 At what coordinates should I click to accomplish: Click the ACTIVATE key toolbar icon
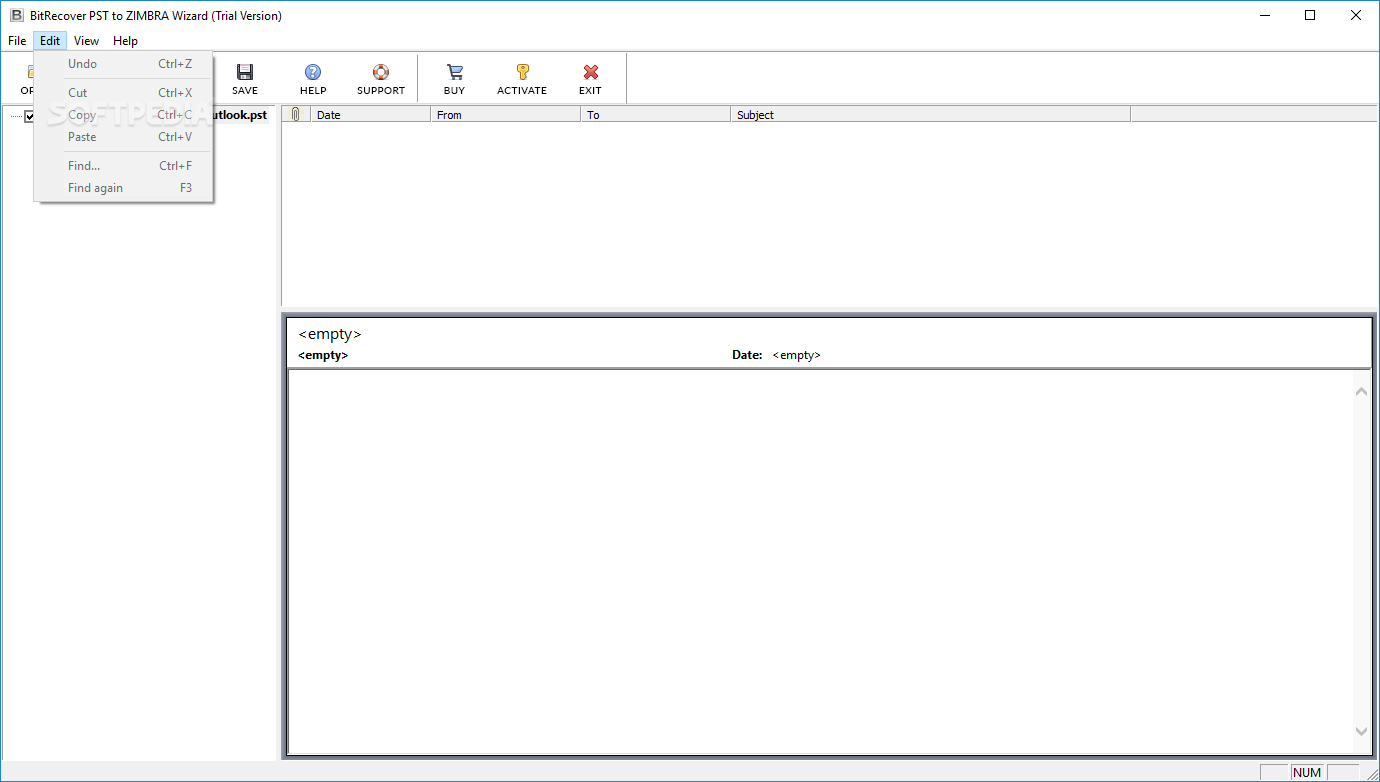tap(522, 72)
